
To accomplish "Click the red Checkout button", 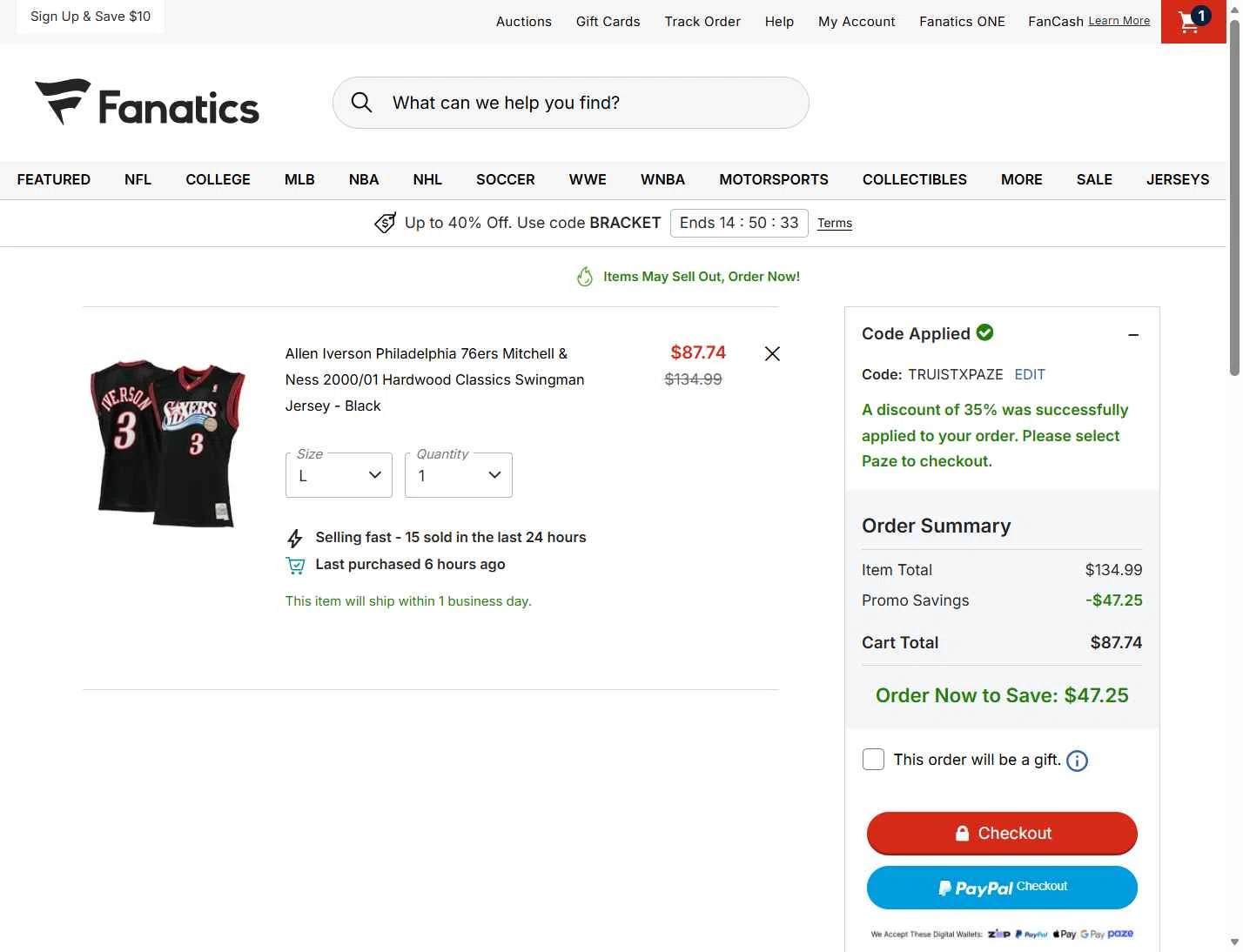I will click(x=1002, y=834).
